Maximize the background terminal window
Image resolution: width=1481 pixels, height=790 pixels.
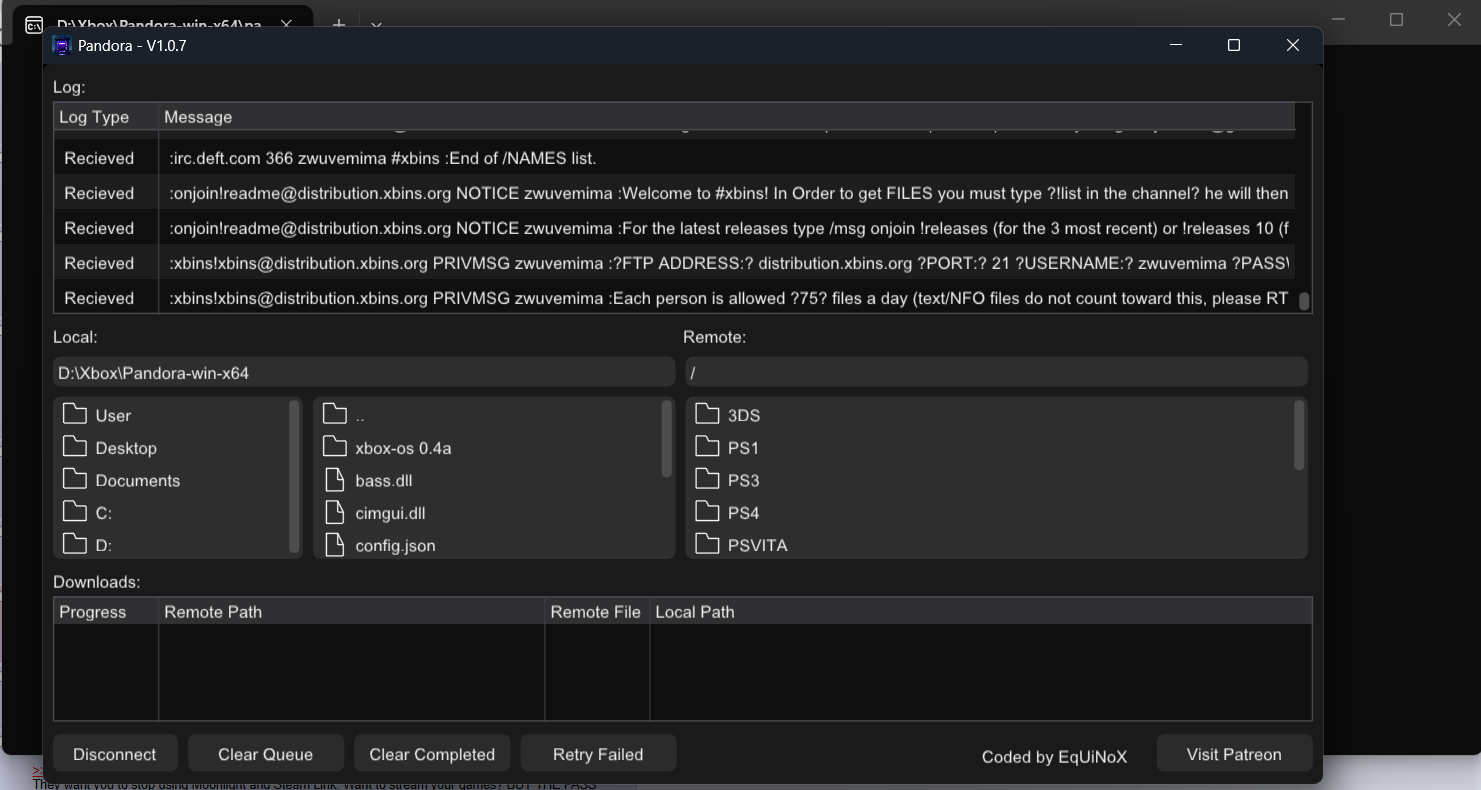point(1397,19)
